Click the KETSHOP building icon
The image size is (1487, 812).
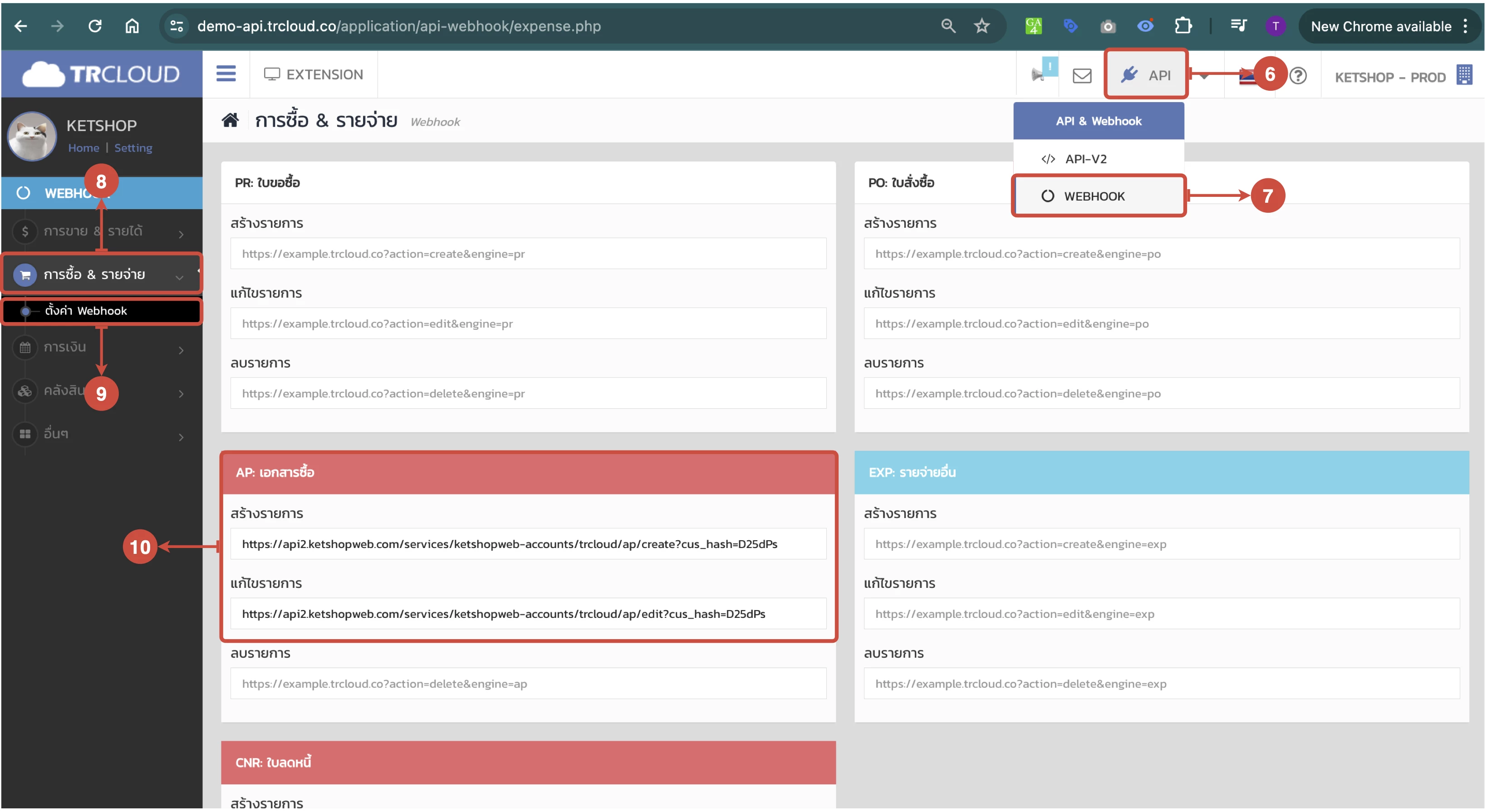[1463, 75]
